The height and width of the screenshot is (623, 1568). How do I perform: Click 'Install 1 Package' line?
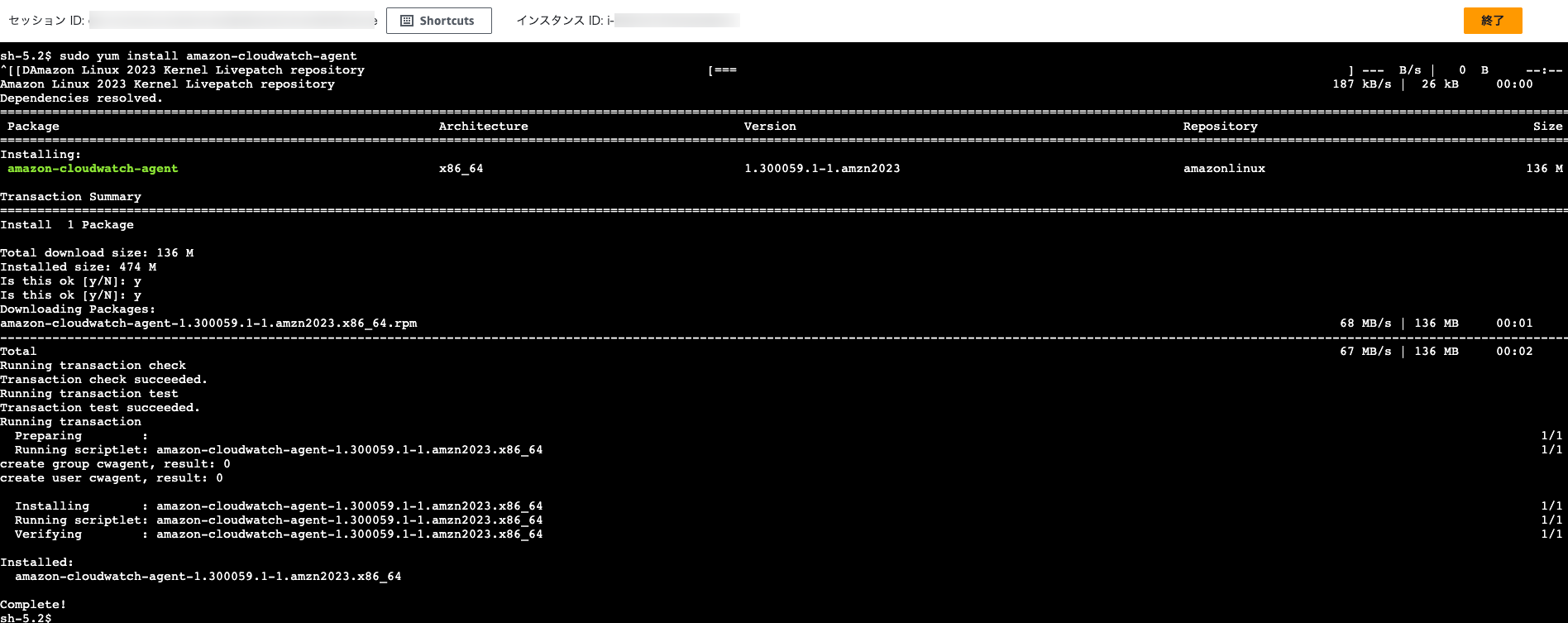tap(67, 225)
